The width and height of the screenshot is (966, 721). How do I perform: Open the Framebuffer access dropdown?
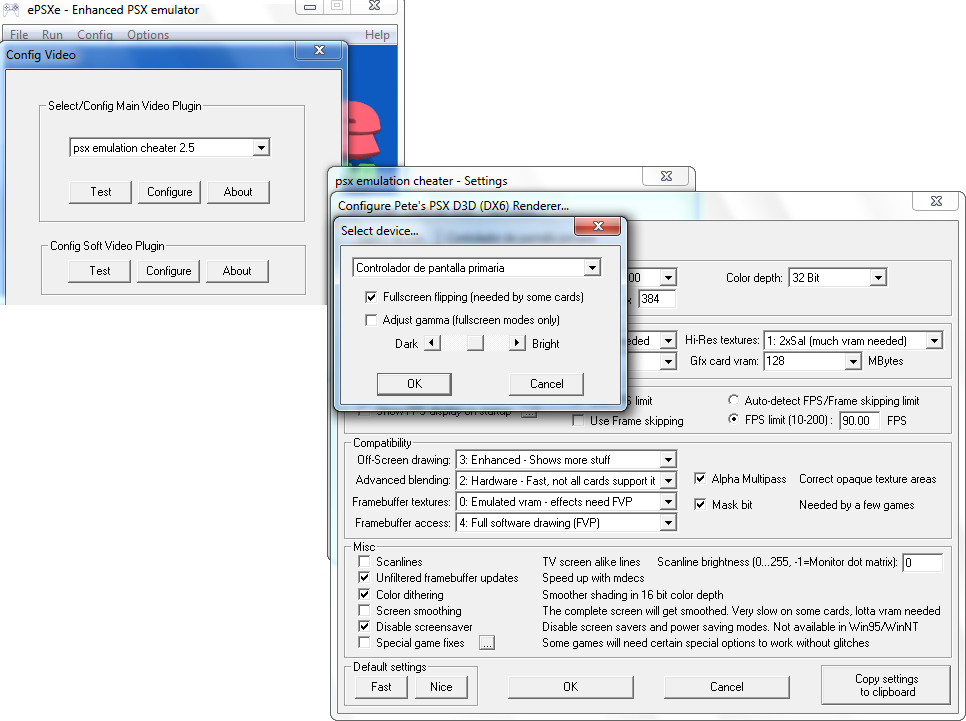coord(668,523)
